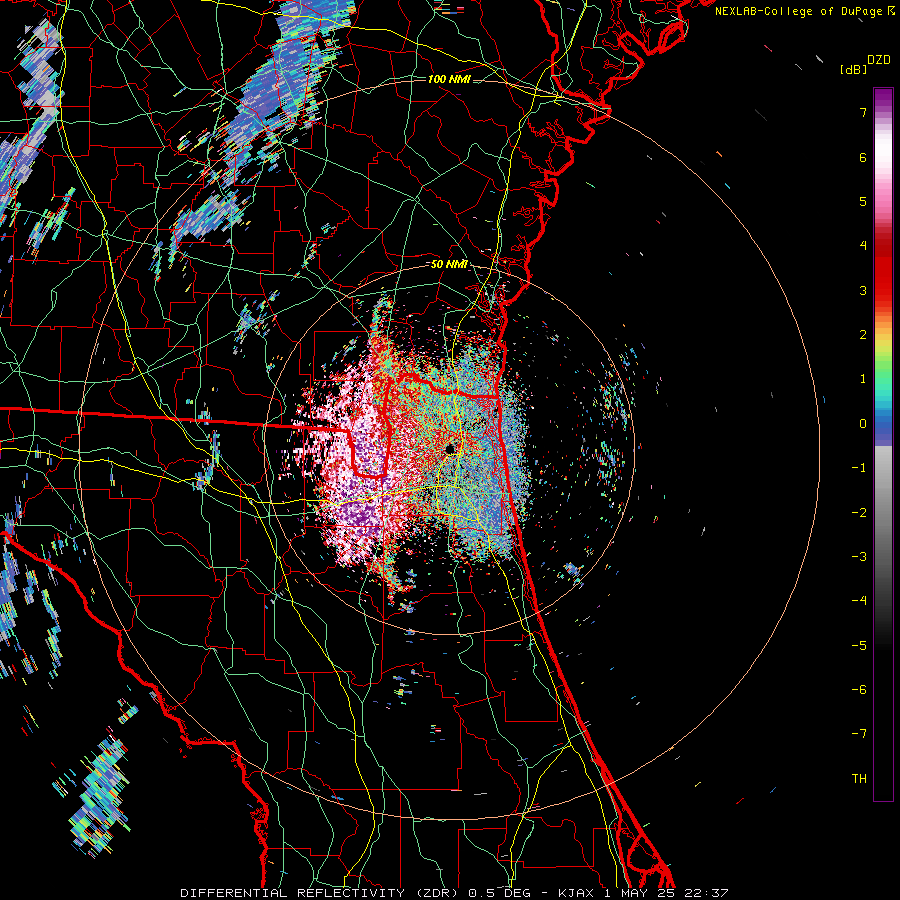Select the 7 value on color scale
The height and width of the screenshot is (900, 900).
(x=863, y=112)
